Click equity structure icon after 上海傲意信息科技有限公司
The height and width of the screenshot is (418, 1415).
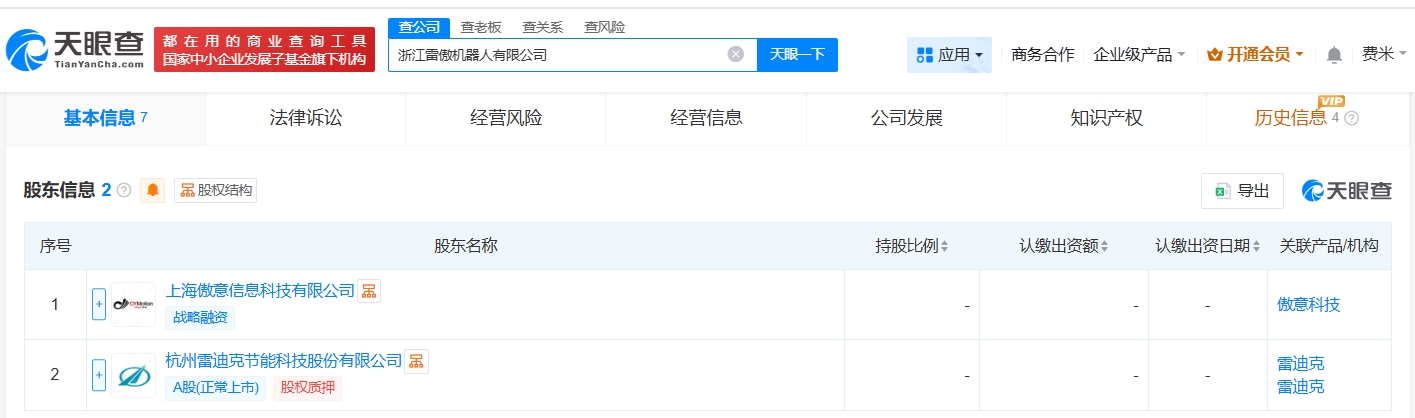[369, 291]
